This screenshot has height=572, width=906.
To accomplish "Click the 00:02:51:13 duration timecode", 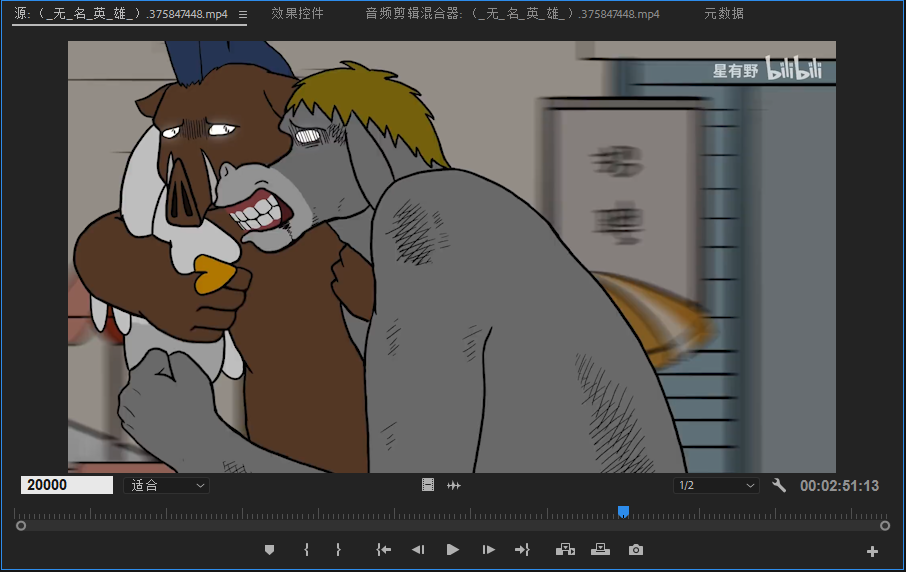I will (x=839, y=486).
